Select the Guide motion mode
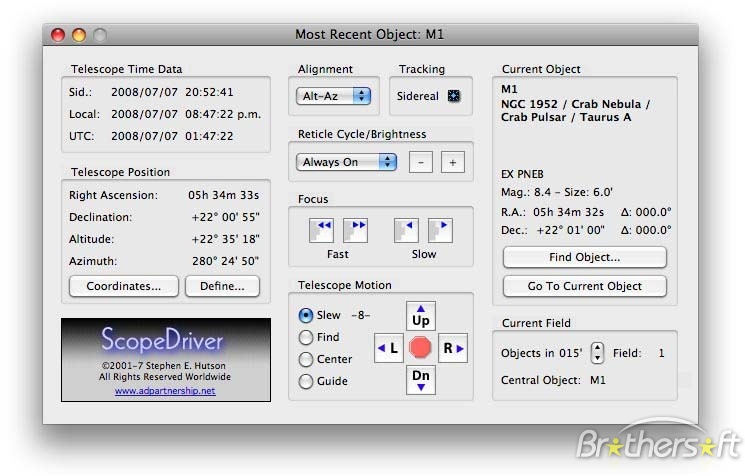745x476 pixels. point(306,381)
